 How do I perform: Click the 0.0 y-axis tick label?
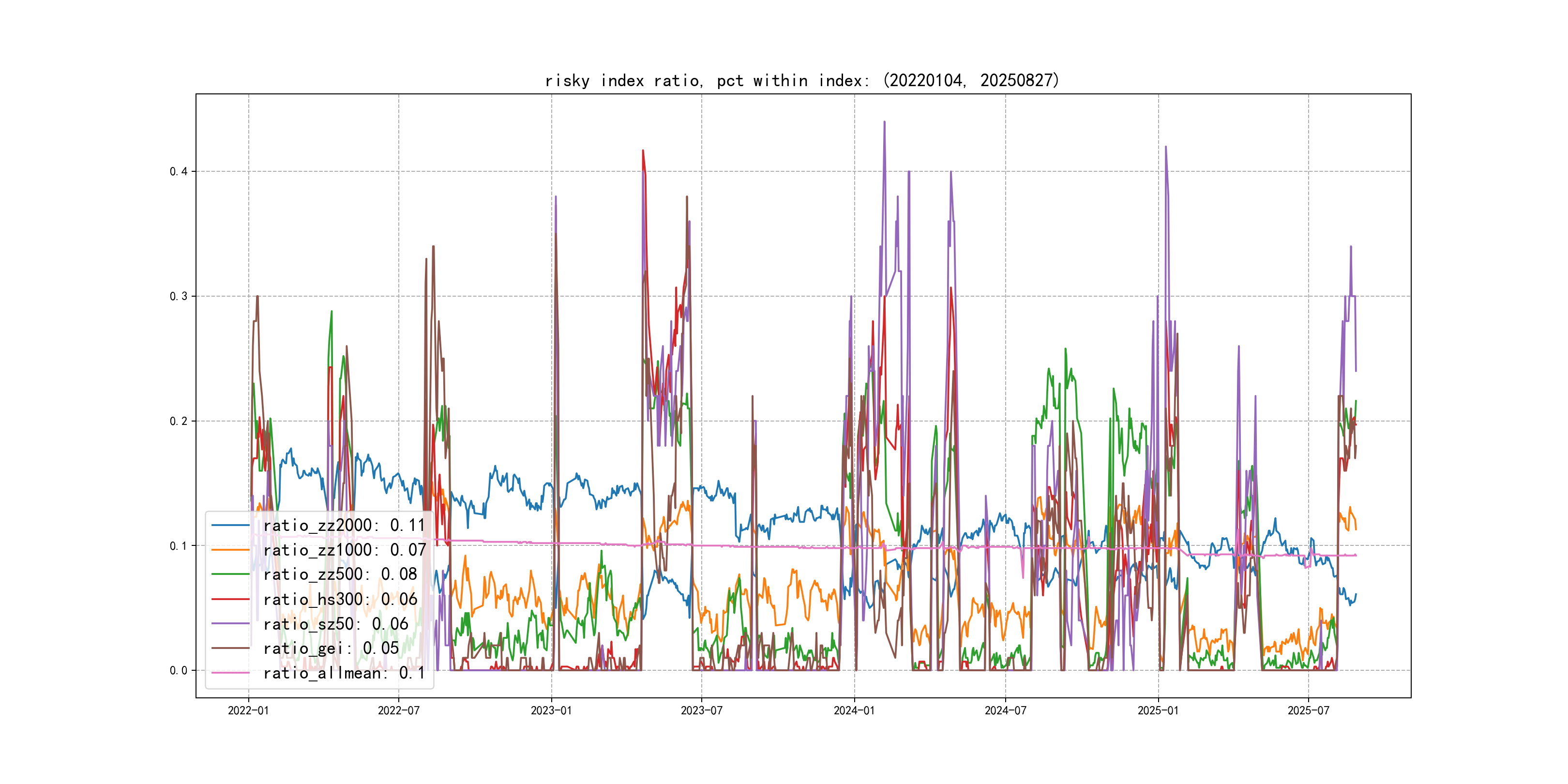(x=179, y=671)
